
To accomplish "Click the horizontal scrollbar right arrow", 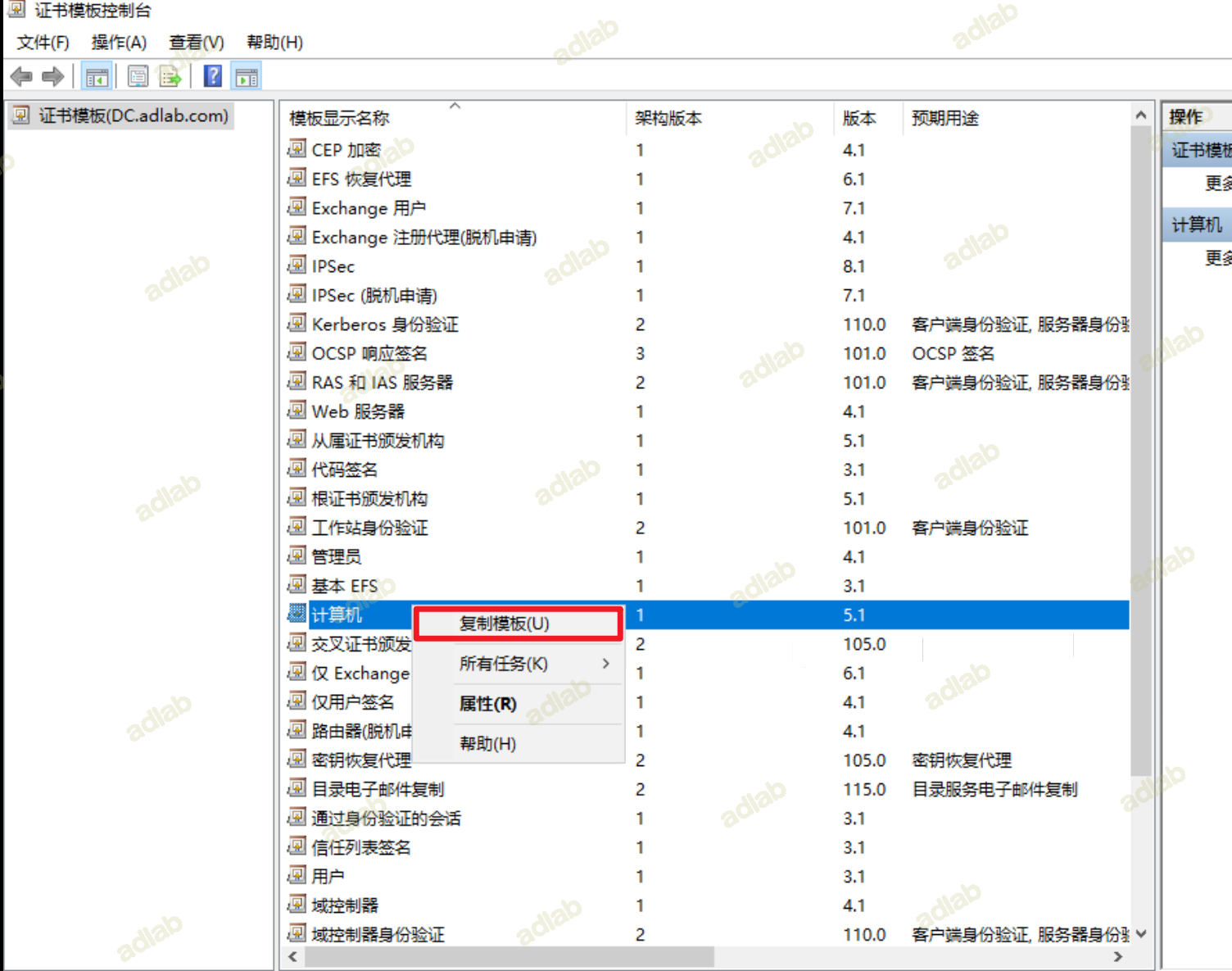I will pos(1118,956).
